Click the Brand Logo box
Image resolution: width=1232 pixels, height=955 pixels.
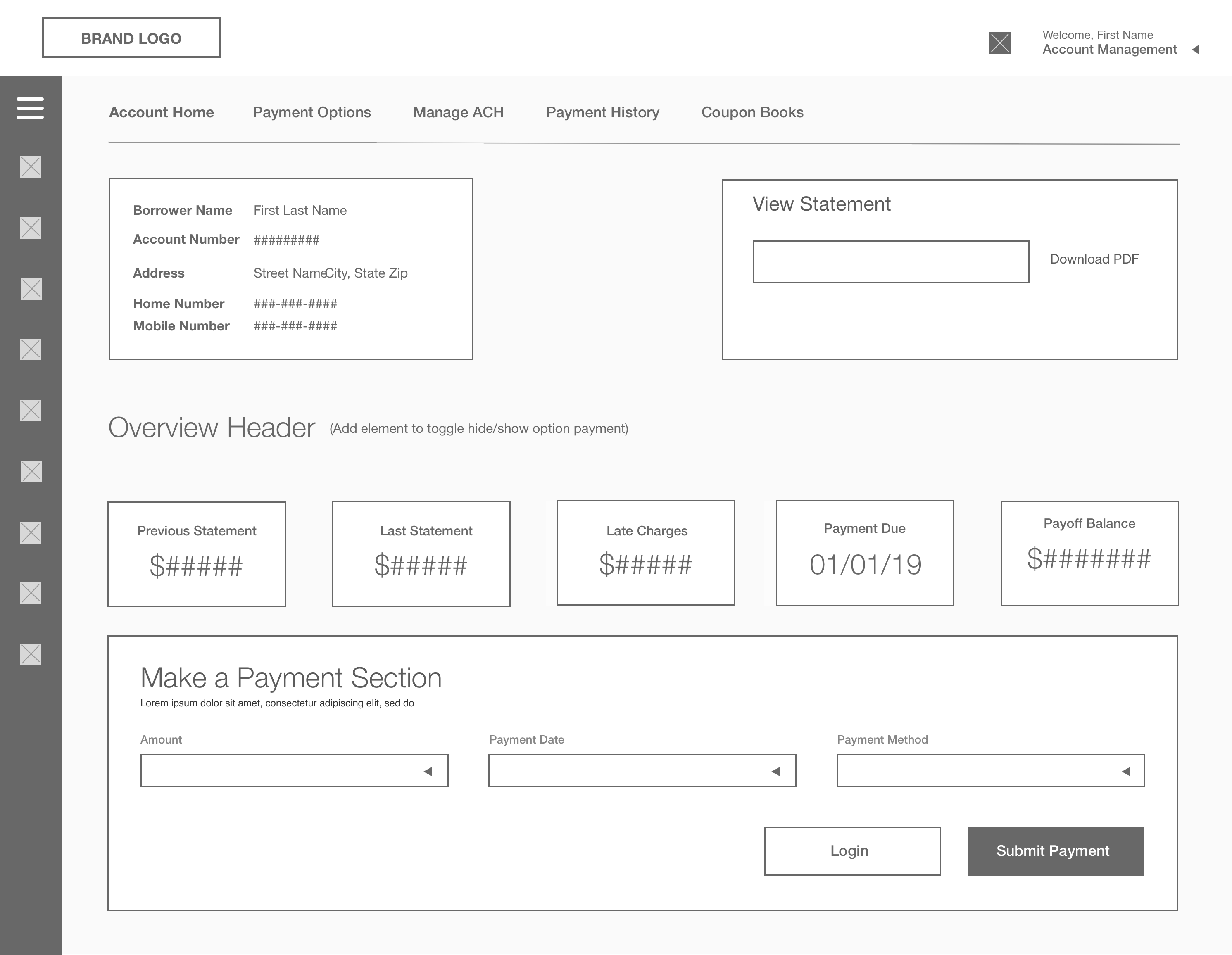pos(131,38)
